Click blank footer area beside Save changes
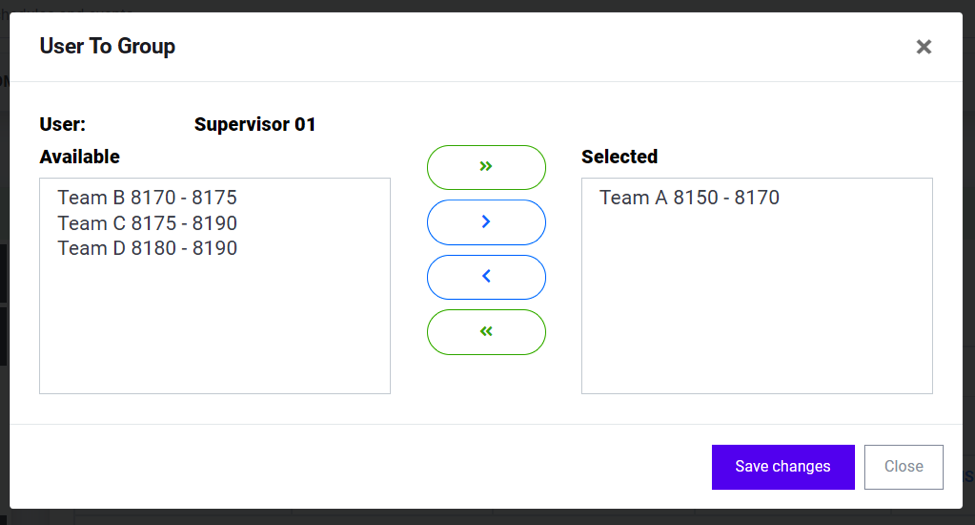Screen dimensions: 975x525 (x=361, y=467)
